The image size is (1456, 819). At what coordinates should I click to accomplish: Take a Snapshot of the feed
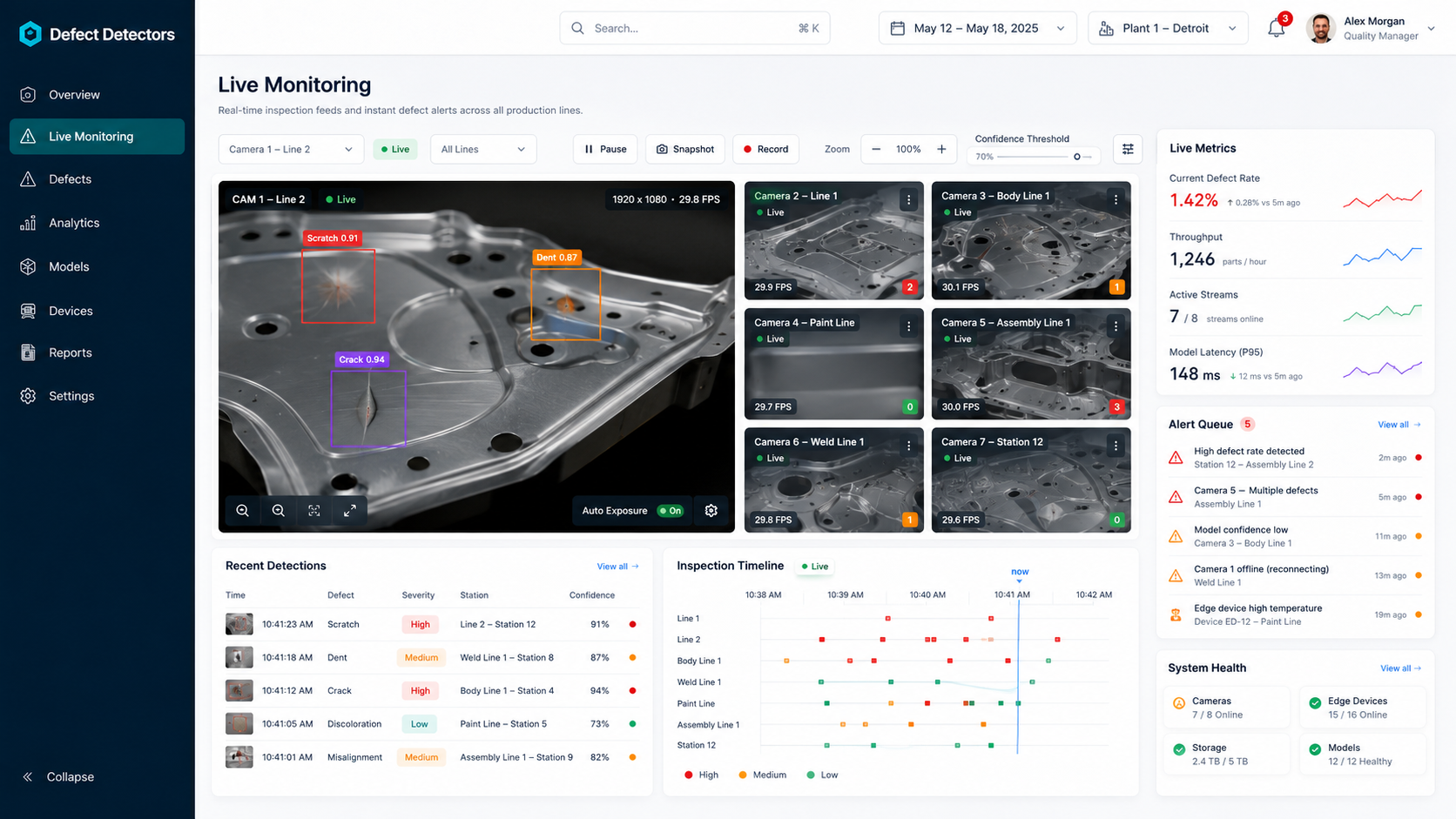click(x=685, y=149)
